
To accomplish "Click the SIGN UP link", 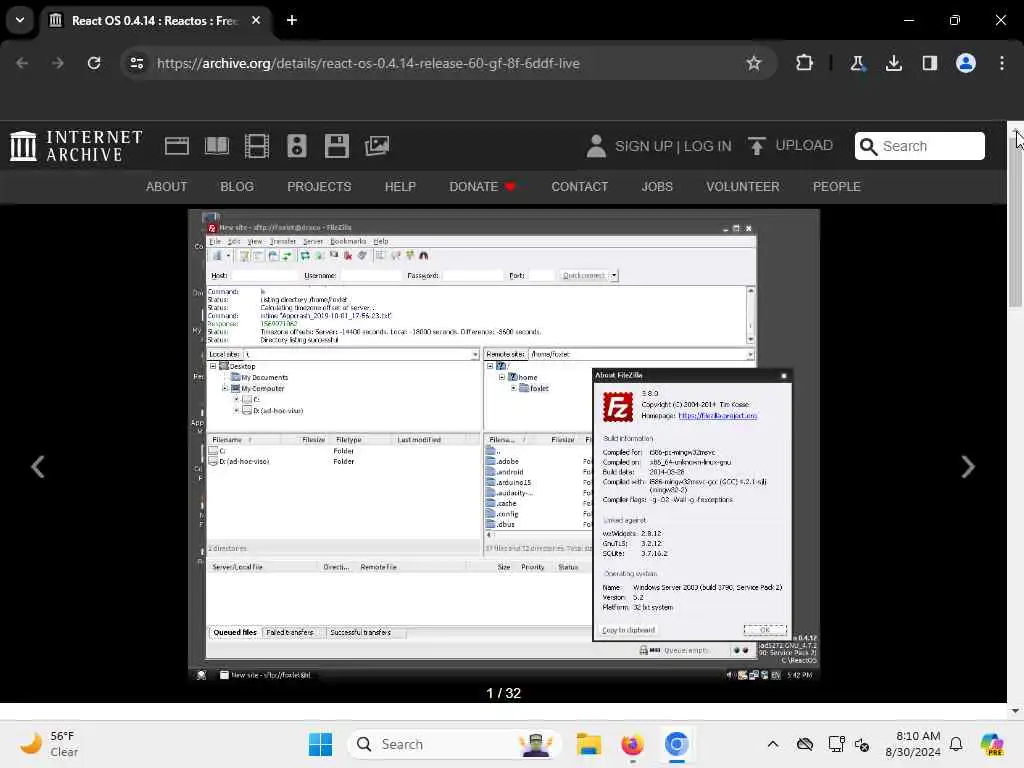I will tap(644, 146).
